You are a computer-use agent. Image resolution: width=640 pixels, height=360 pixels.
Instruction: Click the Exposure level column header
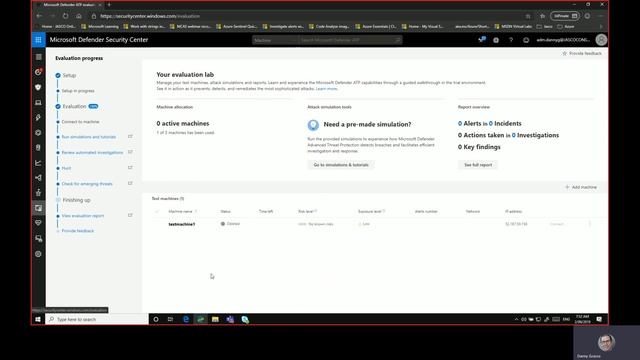coord(369,211)
